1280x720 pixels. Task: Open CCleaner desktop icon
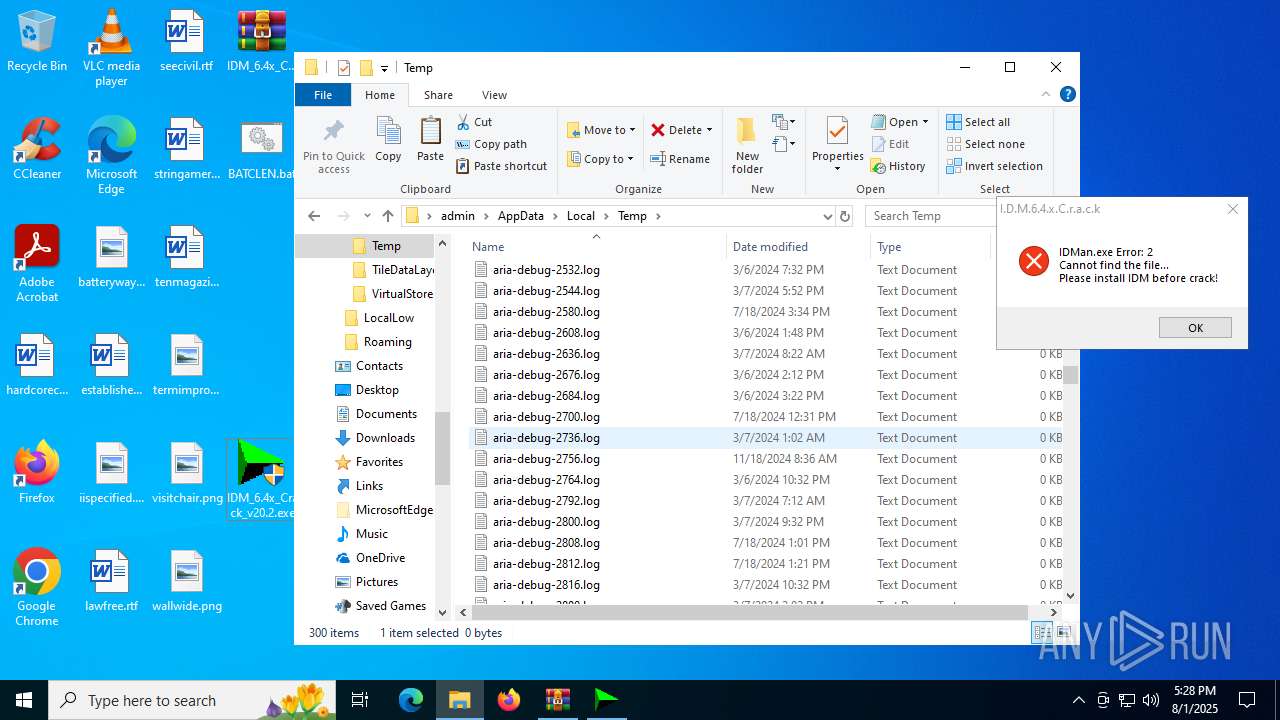pyautogui.click(x=37, y=150)
